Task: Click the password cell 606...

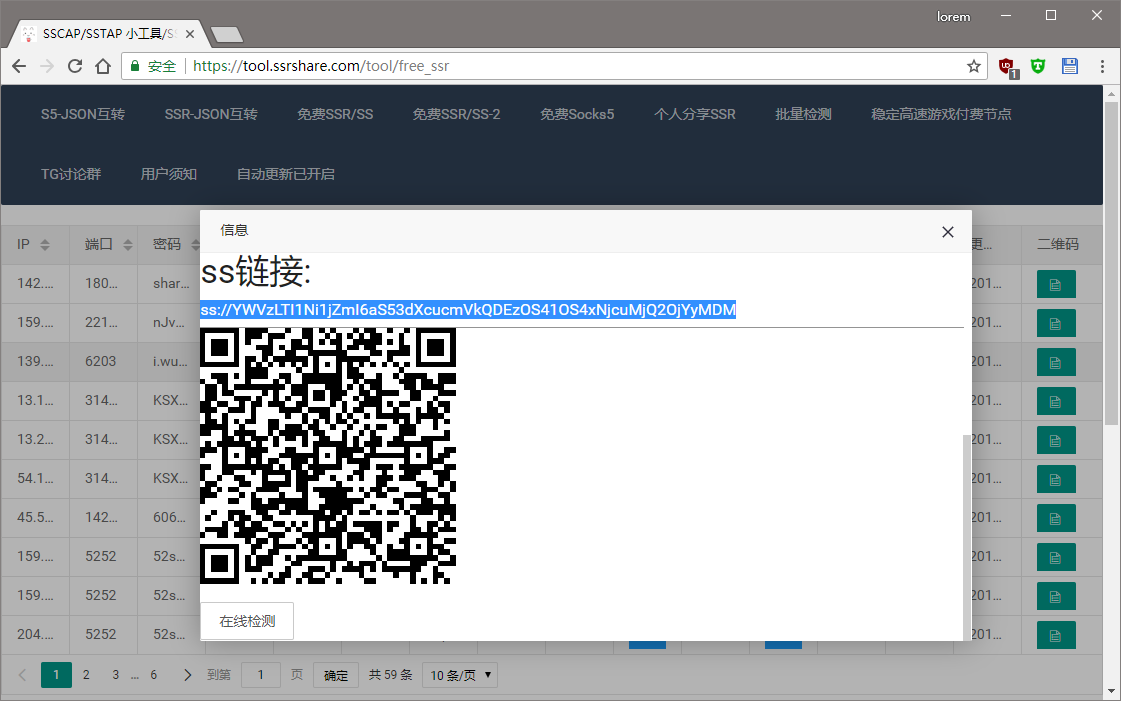Action: click(169, 517)
